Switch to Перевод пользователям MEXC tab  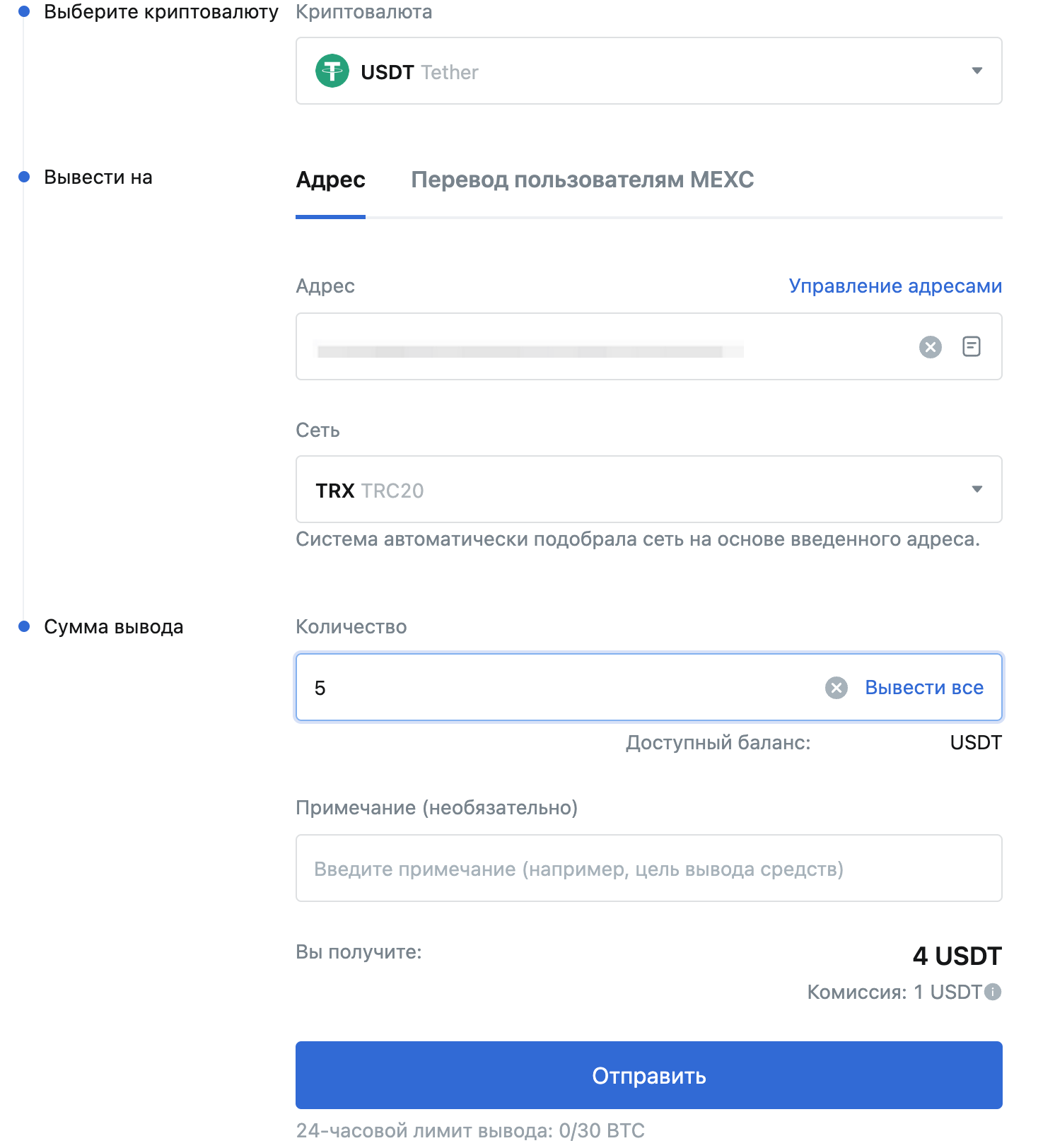[x=583, y=180]
